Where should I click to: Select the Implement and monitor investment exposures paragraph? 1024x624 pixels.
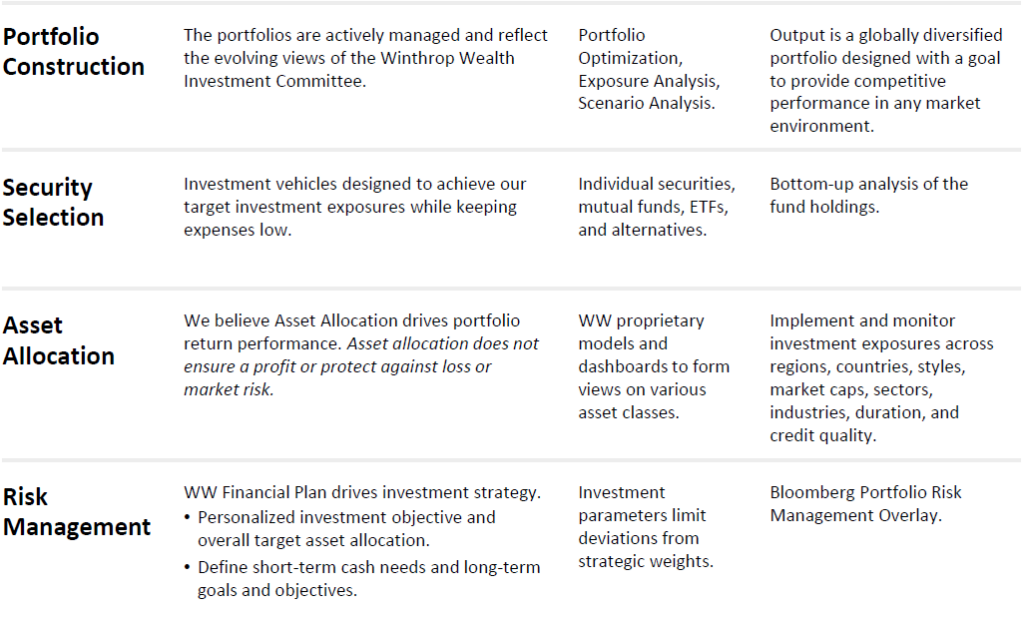882,378
